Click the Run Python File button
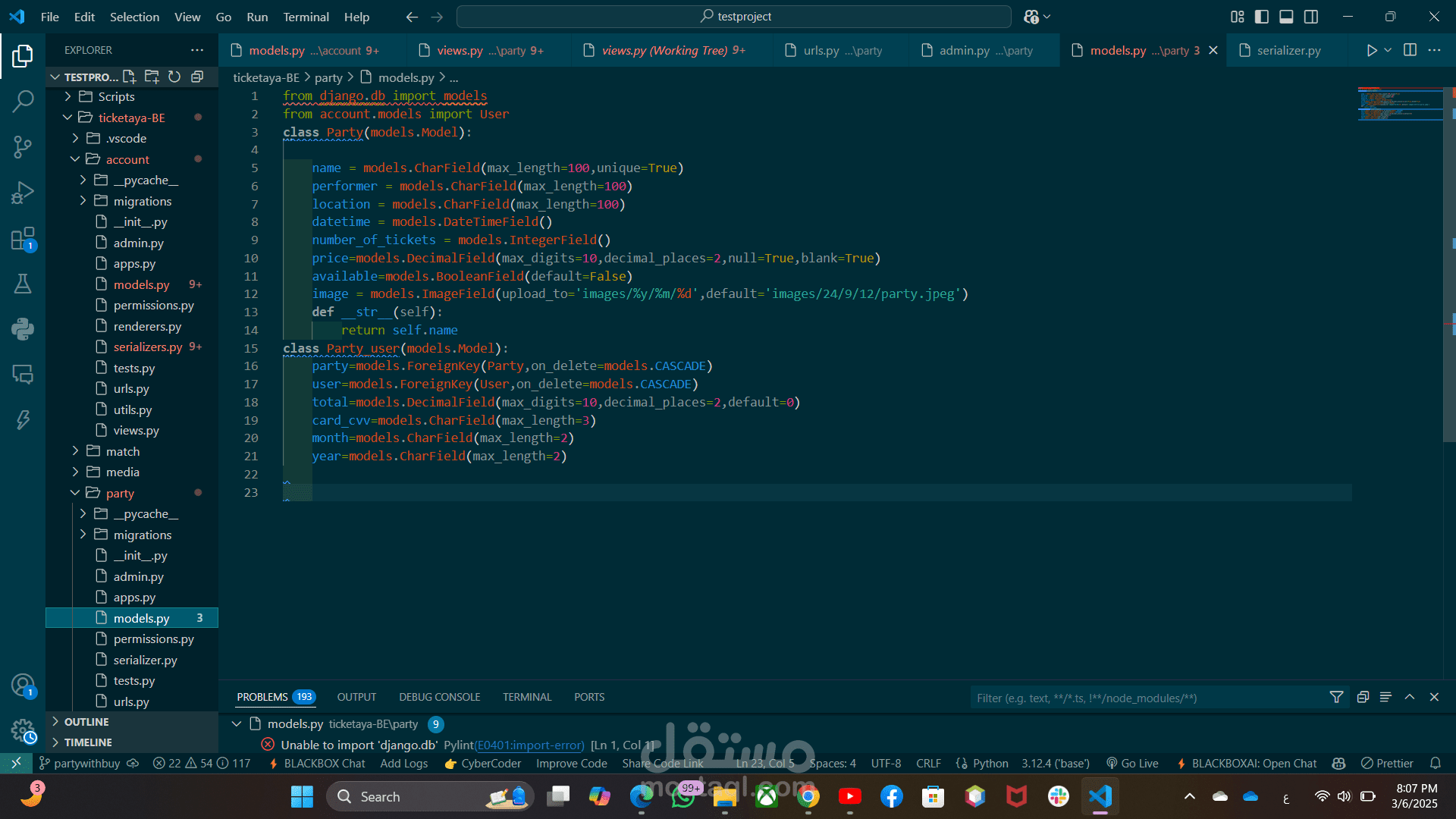 click(x=1371, y=50)
